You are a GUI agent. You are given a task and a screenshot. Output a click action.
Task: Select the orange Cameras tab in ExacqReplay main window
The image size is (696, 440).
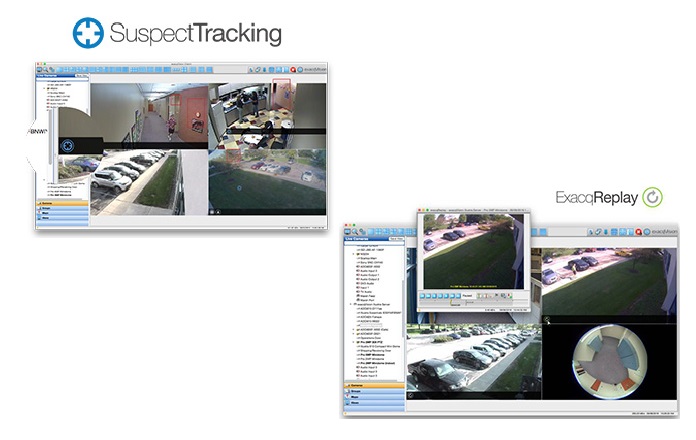pyautogui.click(x=375, y=386)
